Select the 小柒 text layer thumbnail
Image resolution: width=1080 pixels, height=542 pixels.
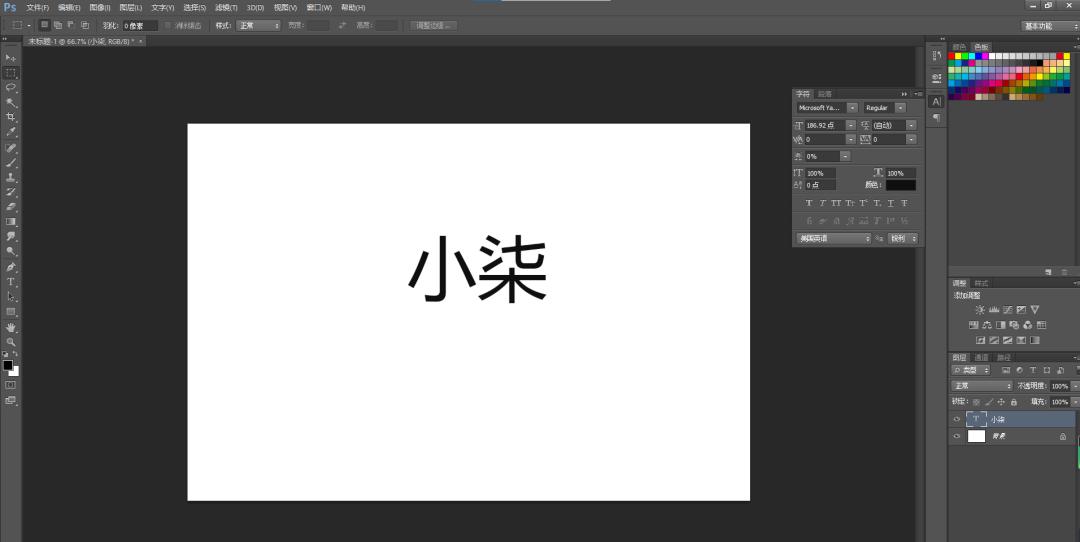click(x=976, y=419)
